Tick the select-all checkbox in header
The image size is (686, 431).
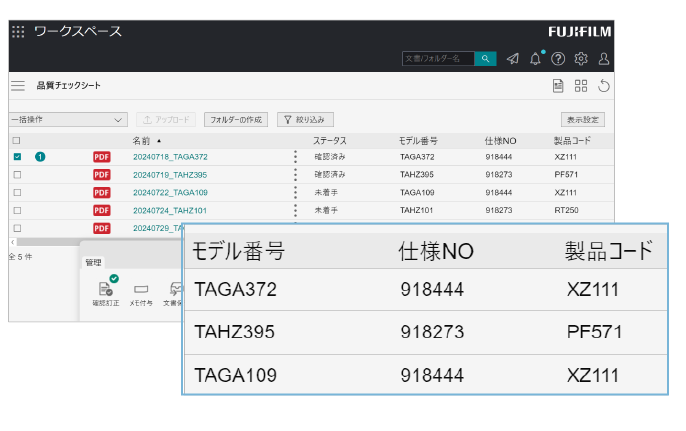[x=17, y=141]
